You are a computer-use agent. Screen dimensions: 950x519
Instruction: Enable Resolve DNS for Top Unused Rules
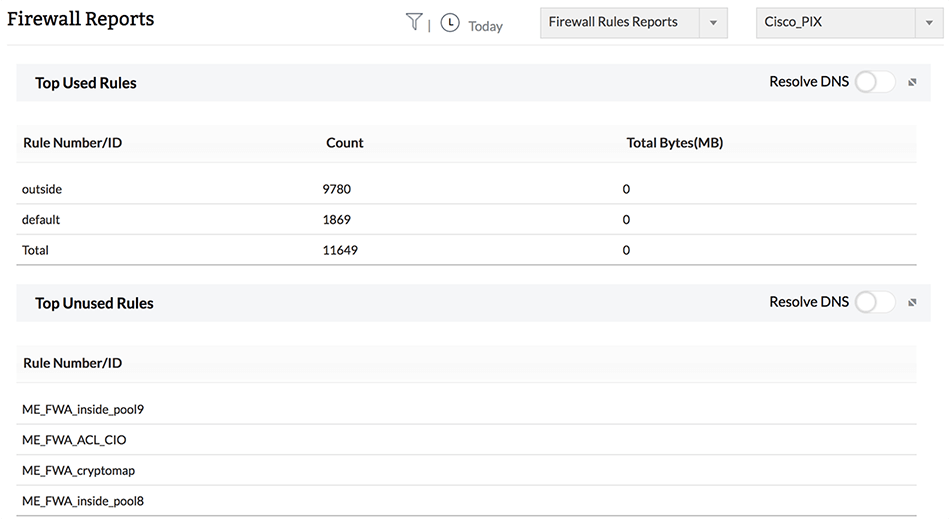(874, 302)
